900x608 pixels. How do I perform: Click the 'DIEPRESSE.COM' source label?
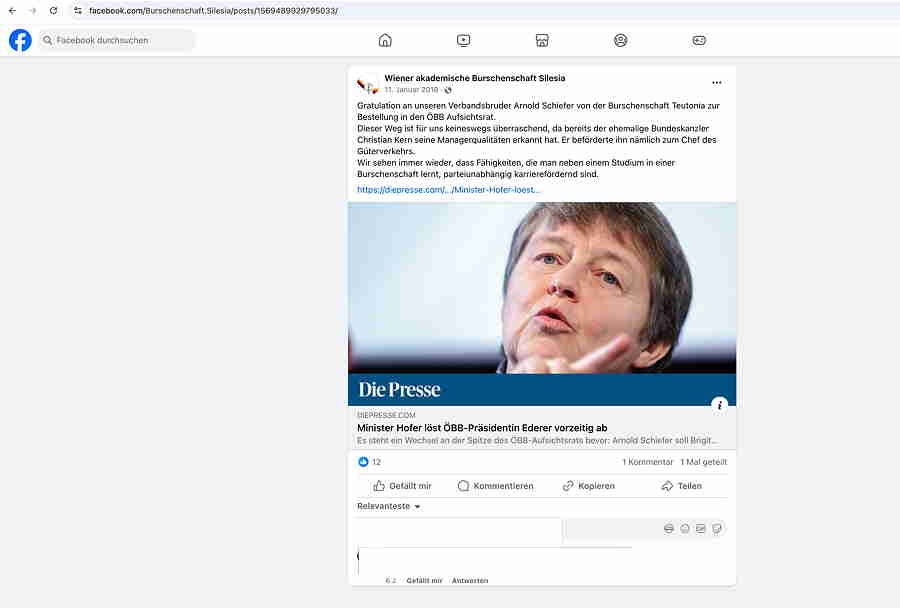(386, 415)
